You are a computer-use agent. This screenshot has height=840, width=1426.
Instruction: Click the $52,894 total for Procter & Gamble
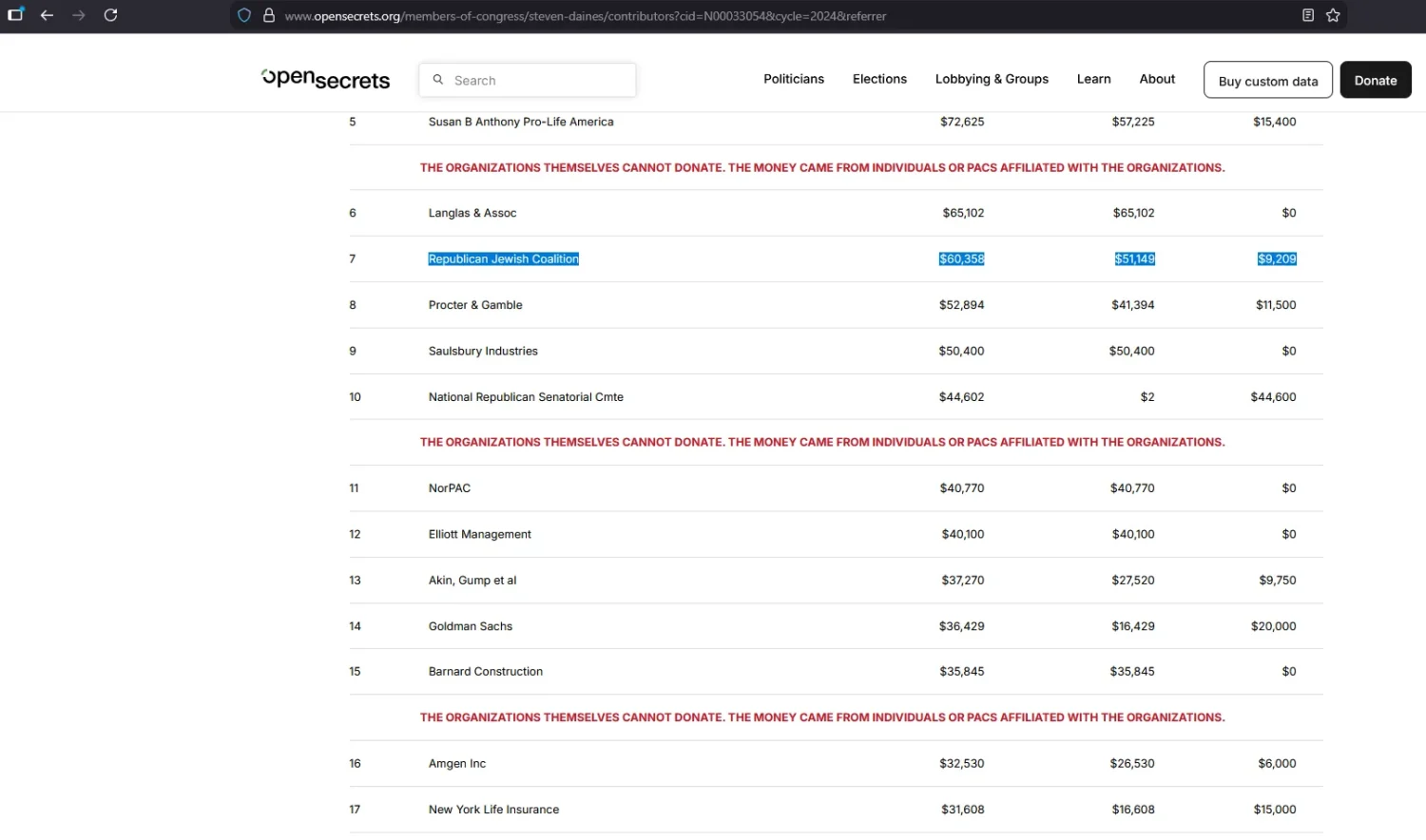pos(961,305)
